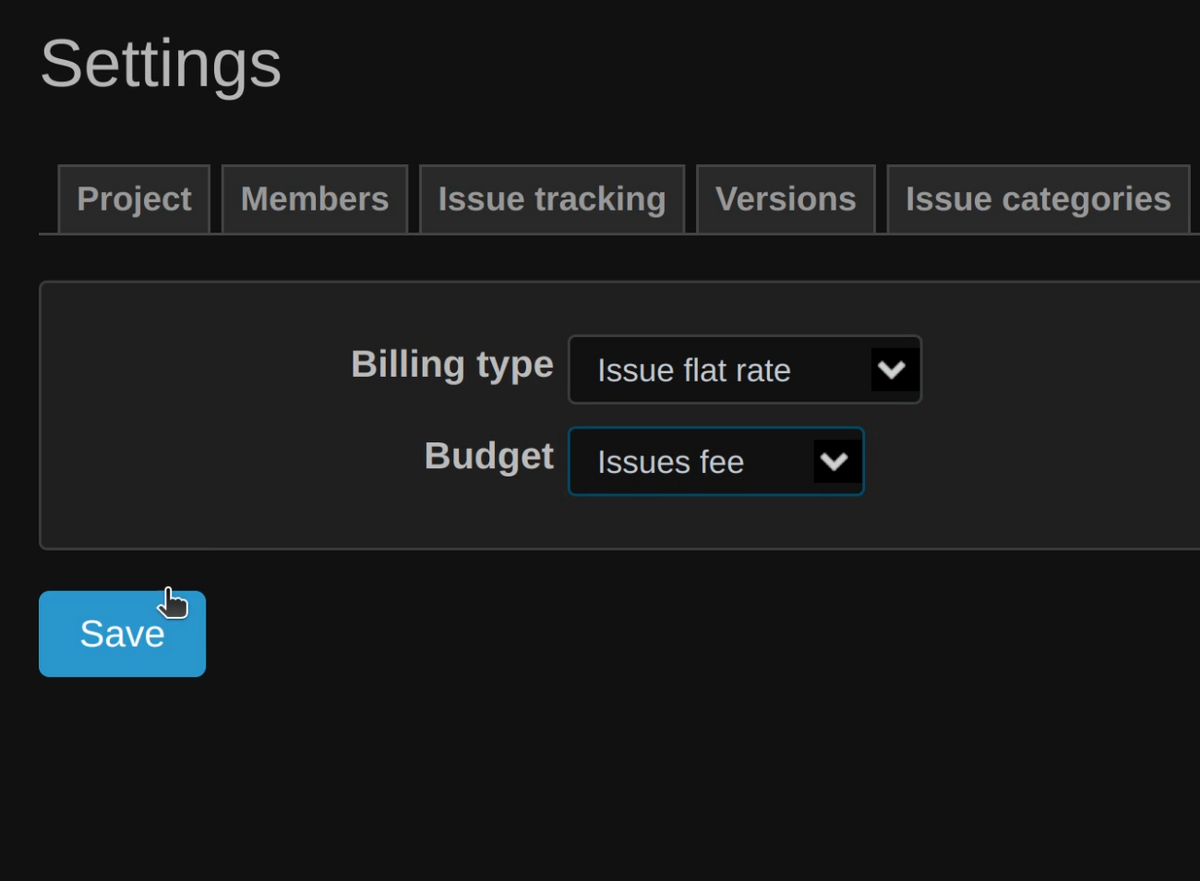Click the Billing type label
This screenshot has height=881, width=1200.
[x=451, y=364]
